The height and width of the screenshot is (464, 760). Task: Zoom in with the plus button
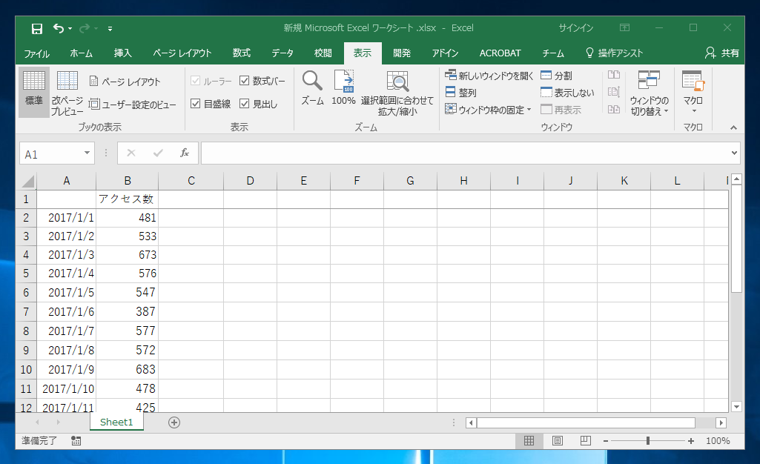pyautogui.click(x=691, y=441)
